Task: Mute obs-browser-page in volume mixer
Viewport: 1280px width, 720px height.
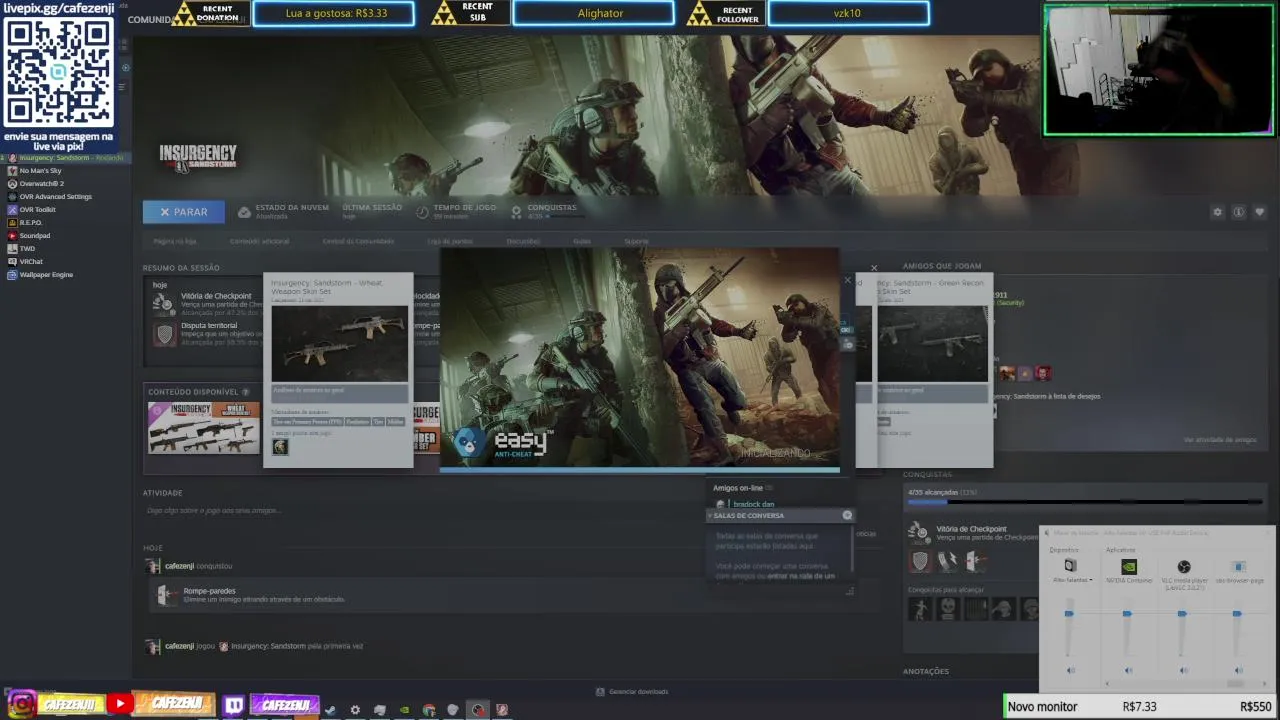Action: (x=1239, y=671)
